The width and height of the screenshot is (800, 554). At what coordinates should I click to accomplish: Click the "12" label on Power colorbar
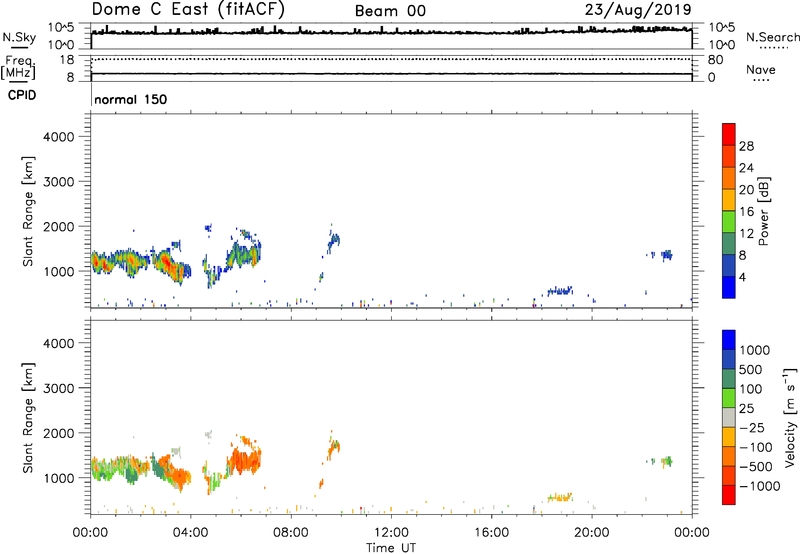(x=746, y=234)
